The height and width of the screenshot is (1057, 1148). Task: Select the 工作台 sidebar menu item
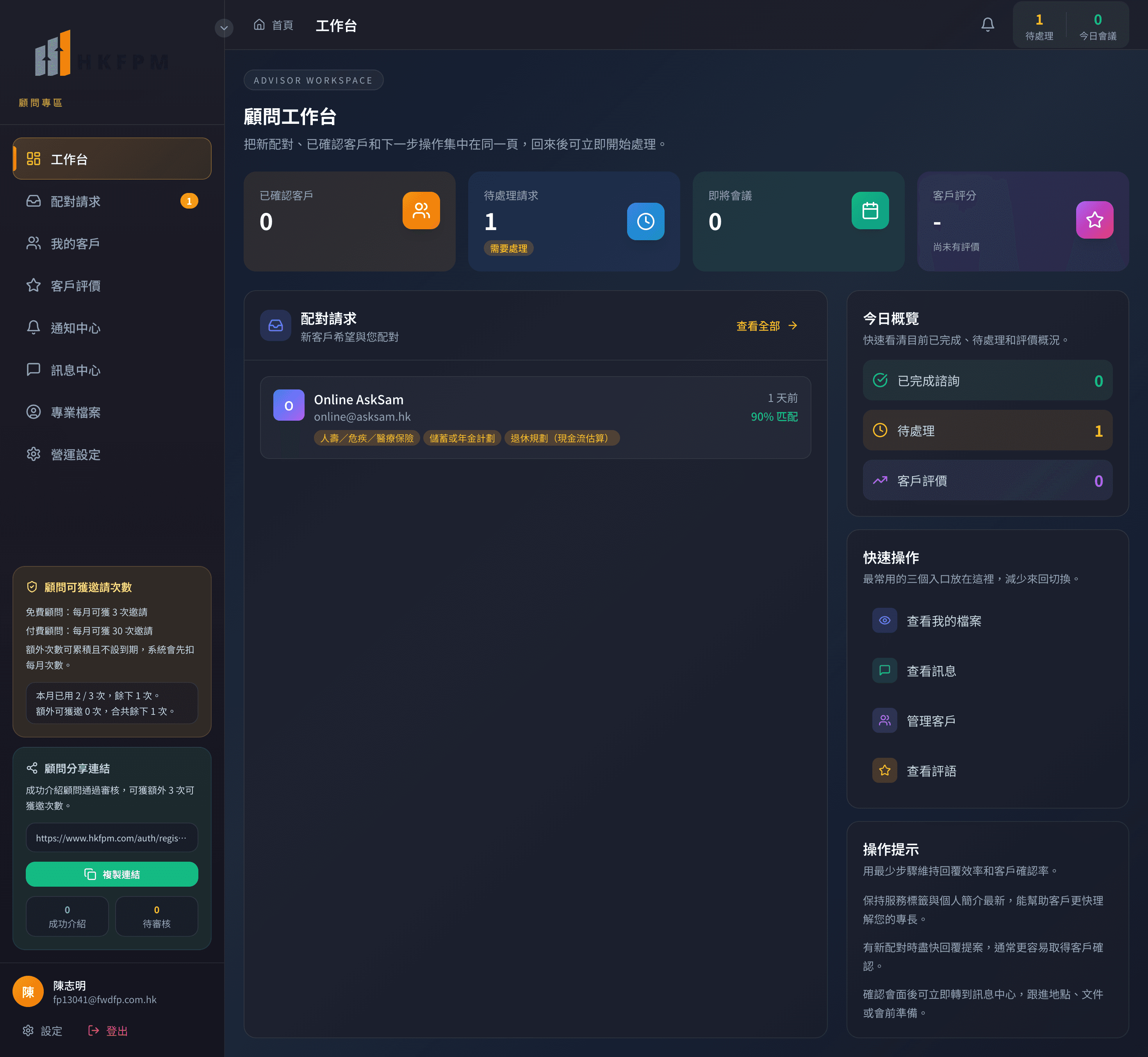coord(112,159)
